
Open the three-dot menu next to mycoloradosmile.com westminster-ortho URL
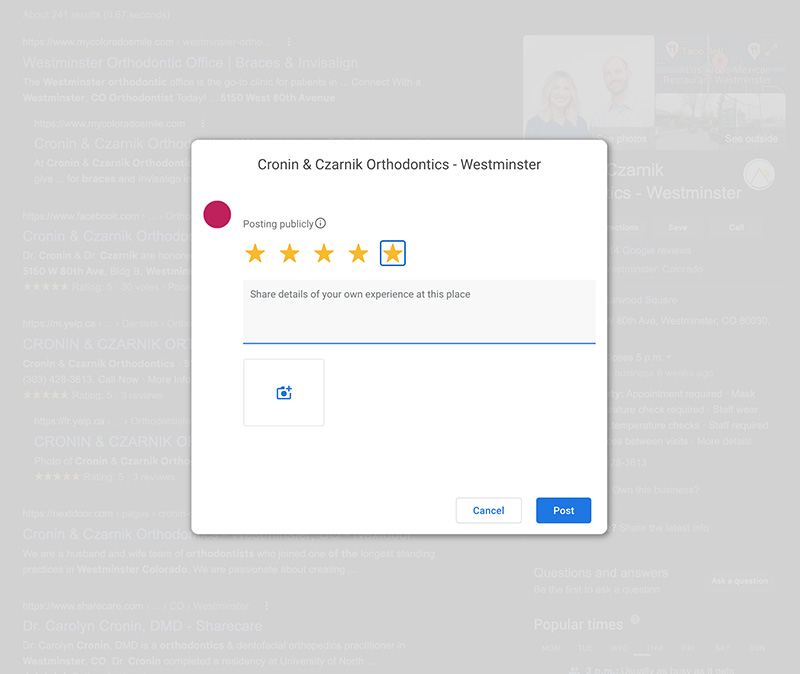pos(289,42)
